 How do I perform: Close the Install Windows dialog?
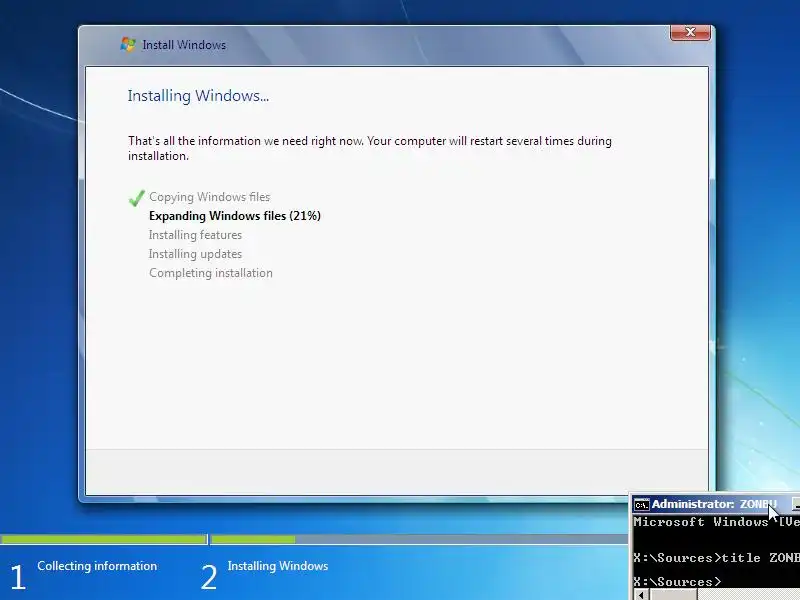[x=690, y=32]
